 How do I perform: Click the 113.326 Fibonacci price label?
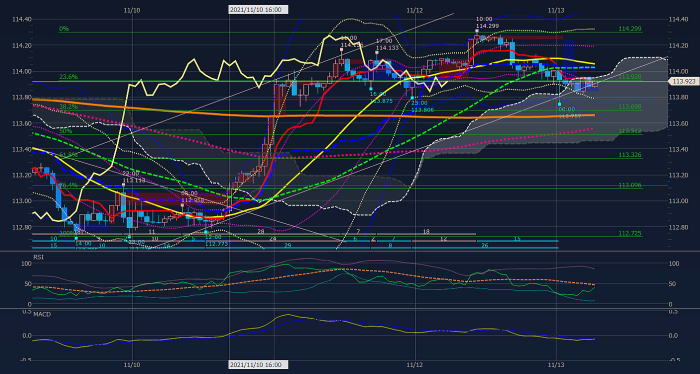(630, 155)
